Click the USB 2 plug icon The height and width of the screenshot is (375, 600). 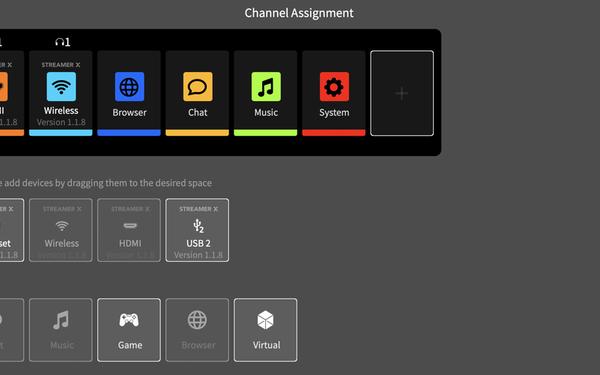pyautogui.click(x=198, y=226)
